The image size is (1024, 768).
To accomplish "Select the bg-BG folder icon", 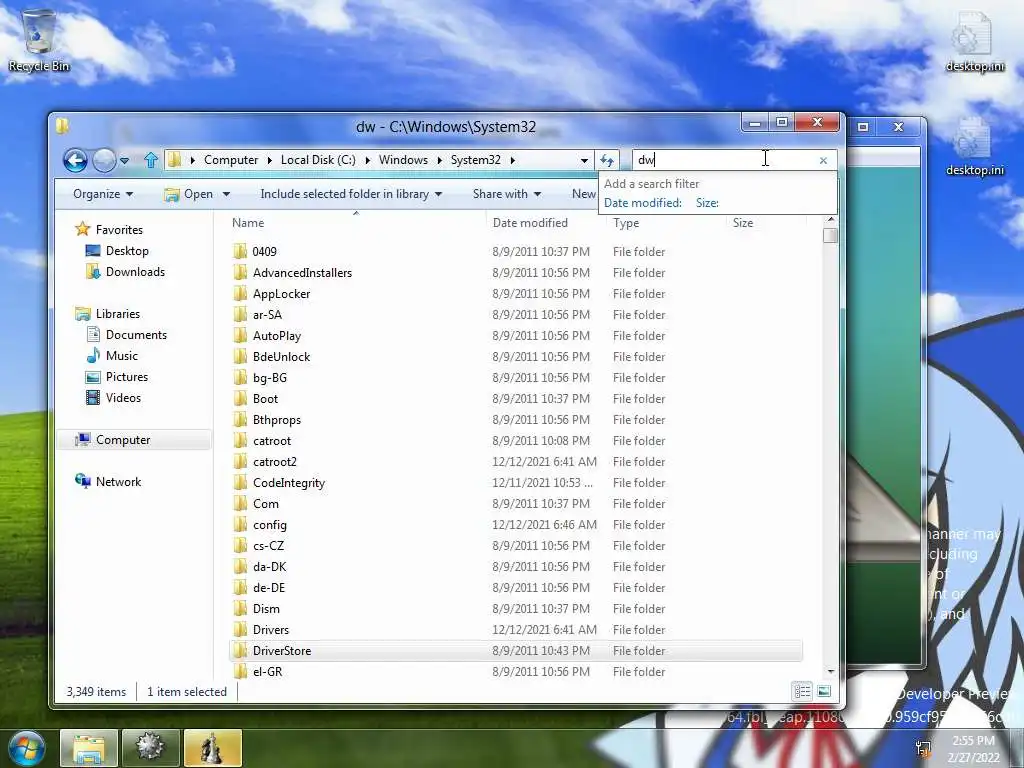I will [x=240, y=377].
